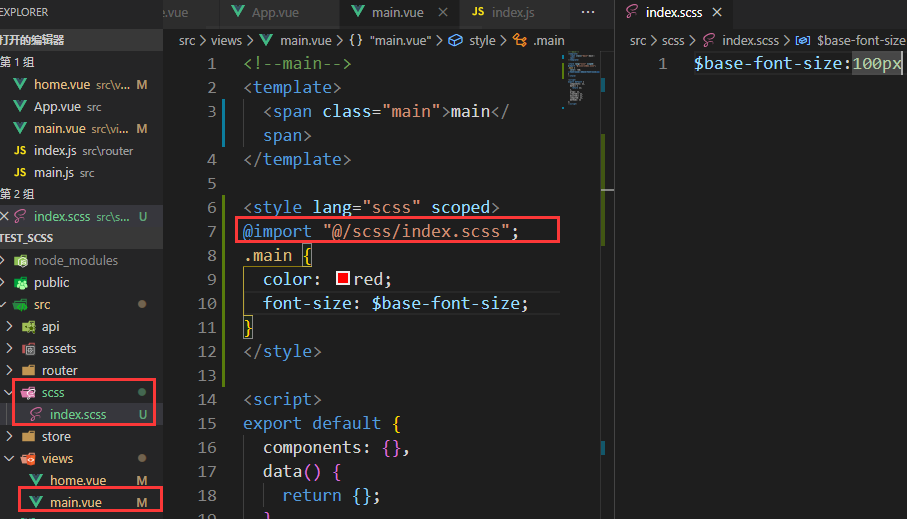Click the pink scss folder icon
907x519 pixels.
(x=28, y=393)
